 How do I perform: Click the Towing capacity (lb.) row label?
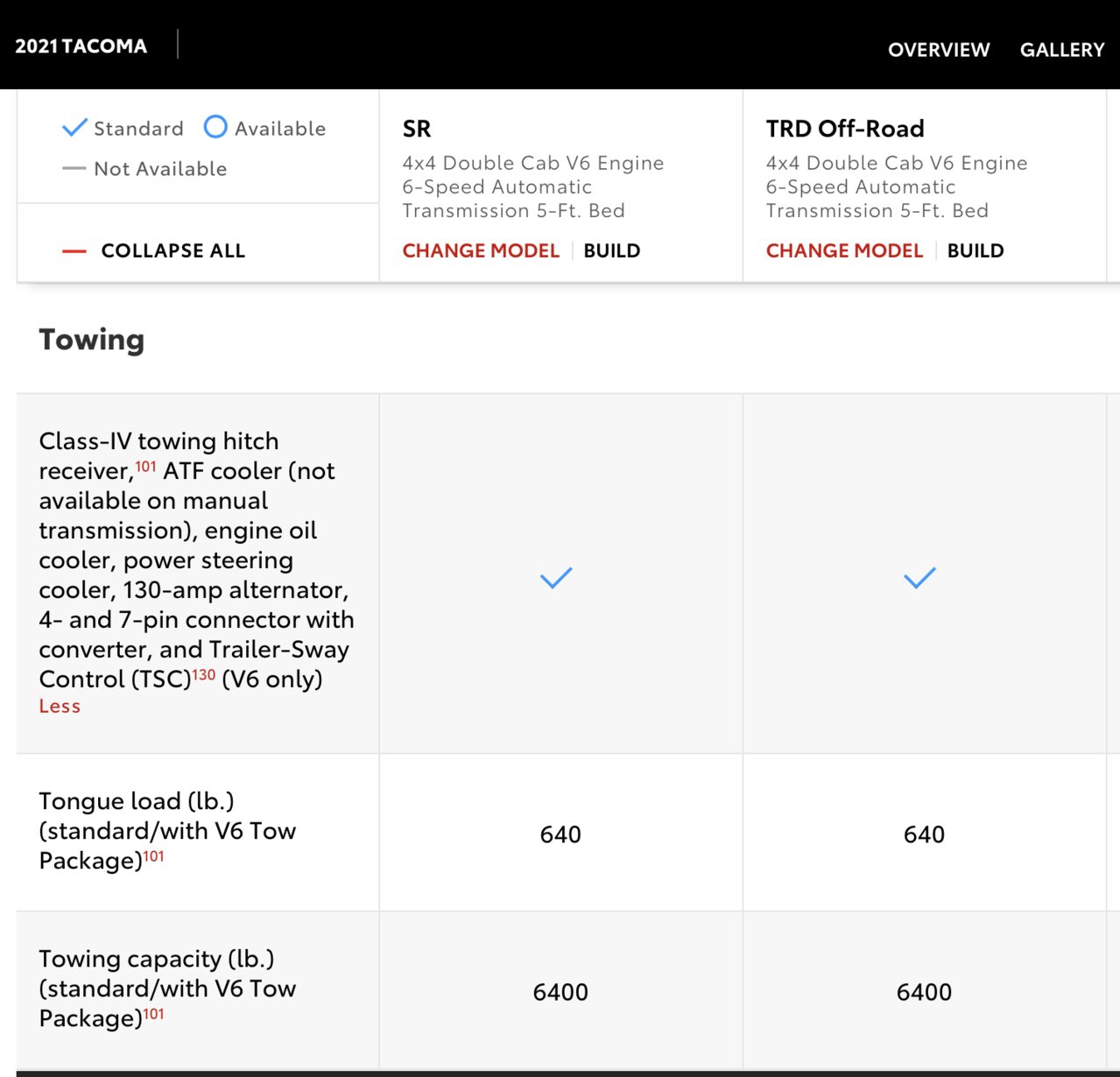168,989
